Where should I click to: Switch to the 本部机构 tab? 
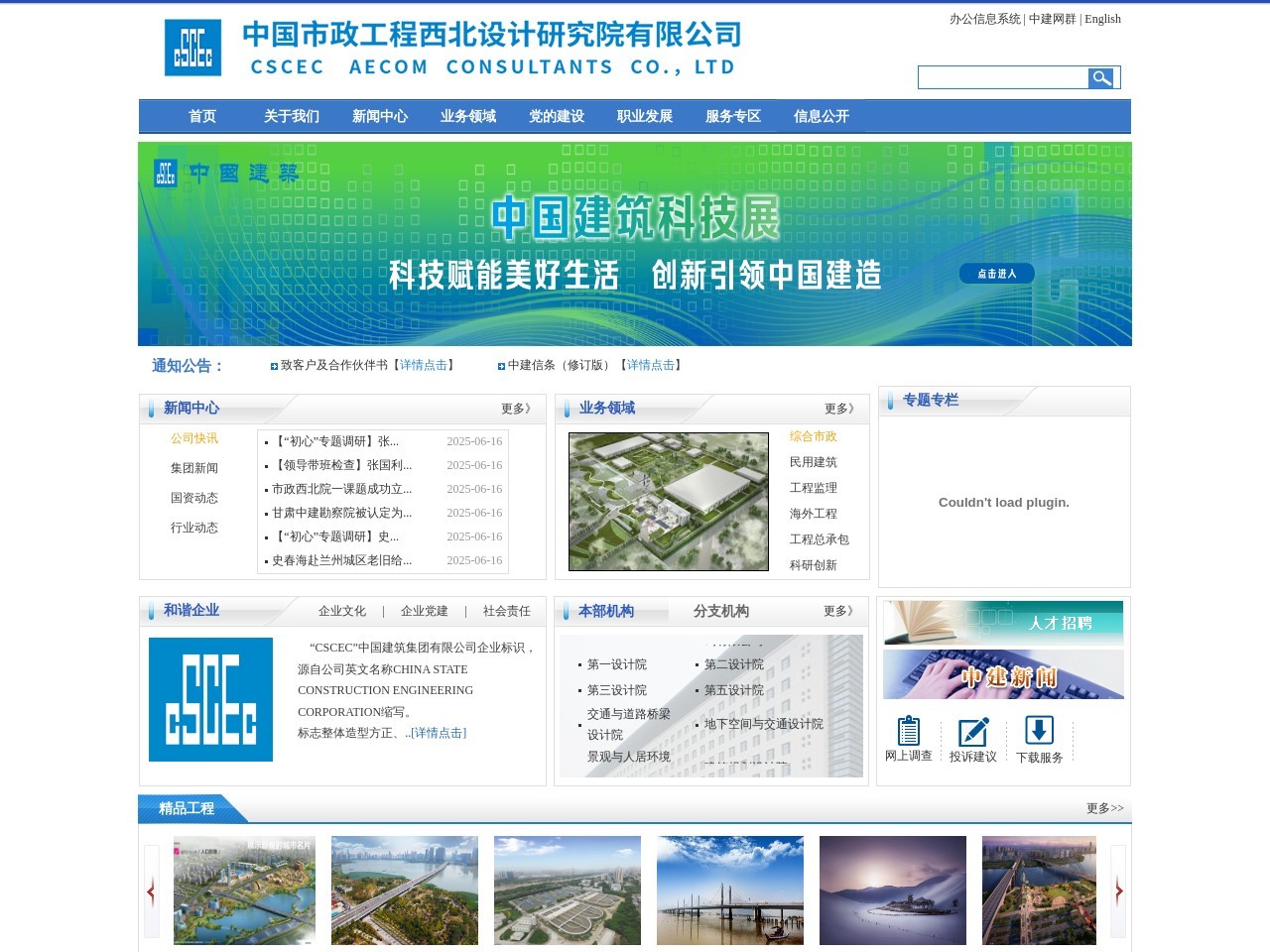606,611
